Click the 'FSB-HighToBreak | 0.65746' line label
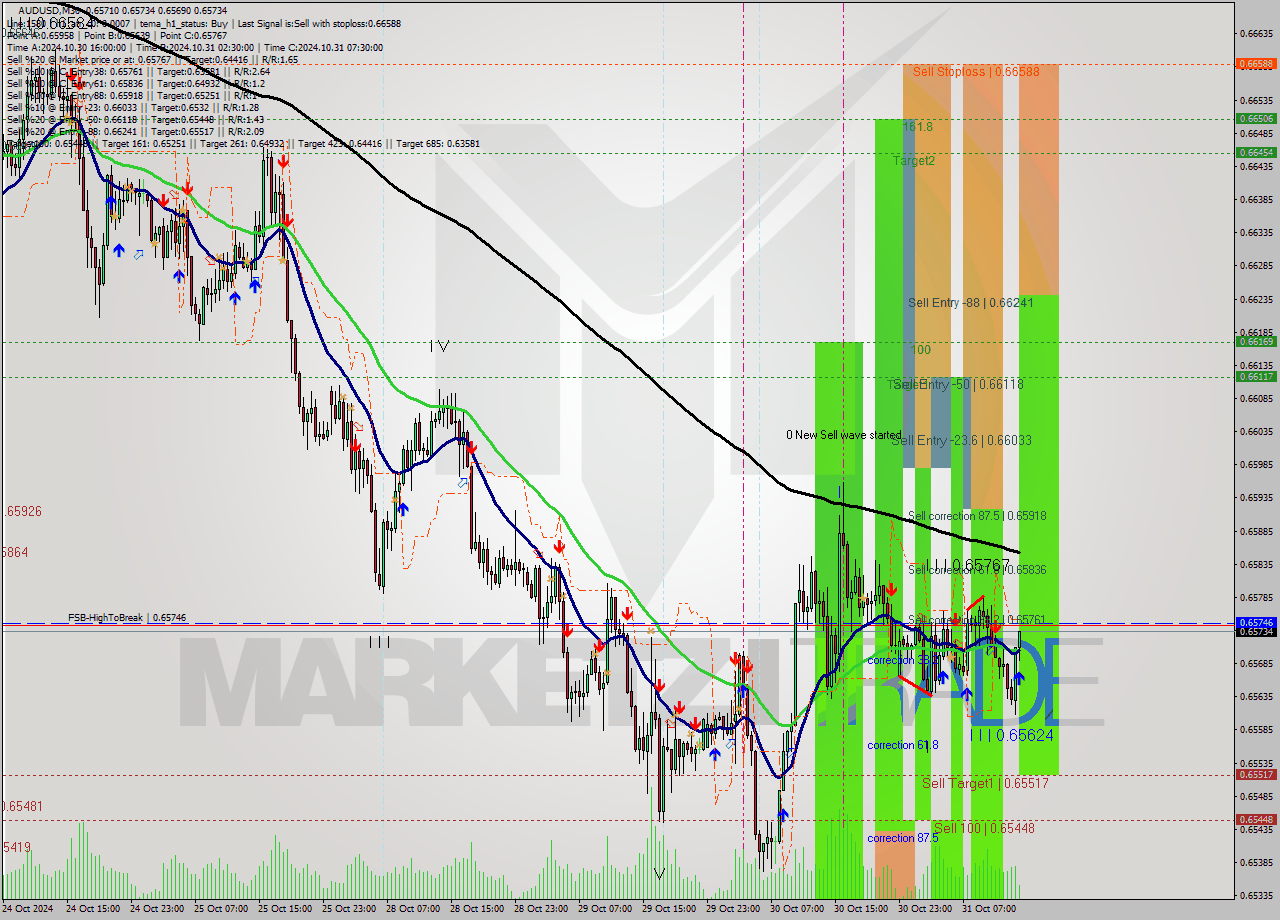Screen dimensions: 1280x920 (x=127, y=618)
